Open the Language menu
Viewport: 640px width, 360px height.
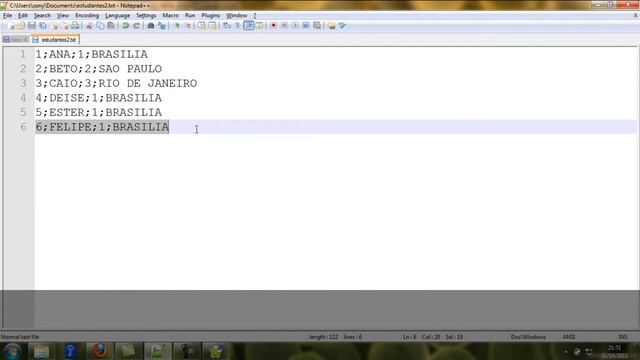click(118, 16)
